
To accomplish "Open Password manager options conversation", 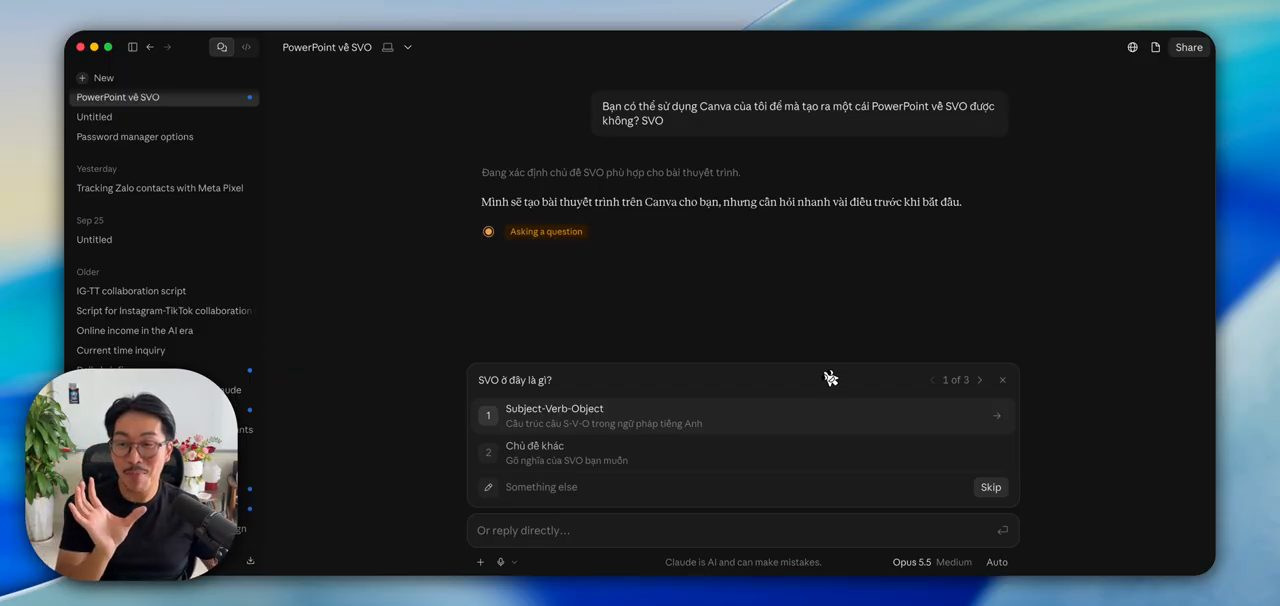I will tap(135, 137).
